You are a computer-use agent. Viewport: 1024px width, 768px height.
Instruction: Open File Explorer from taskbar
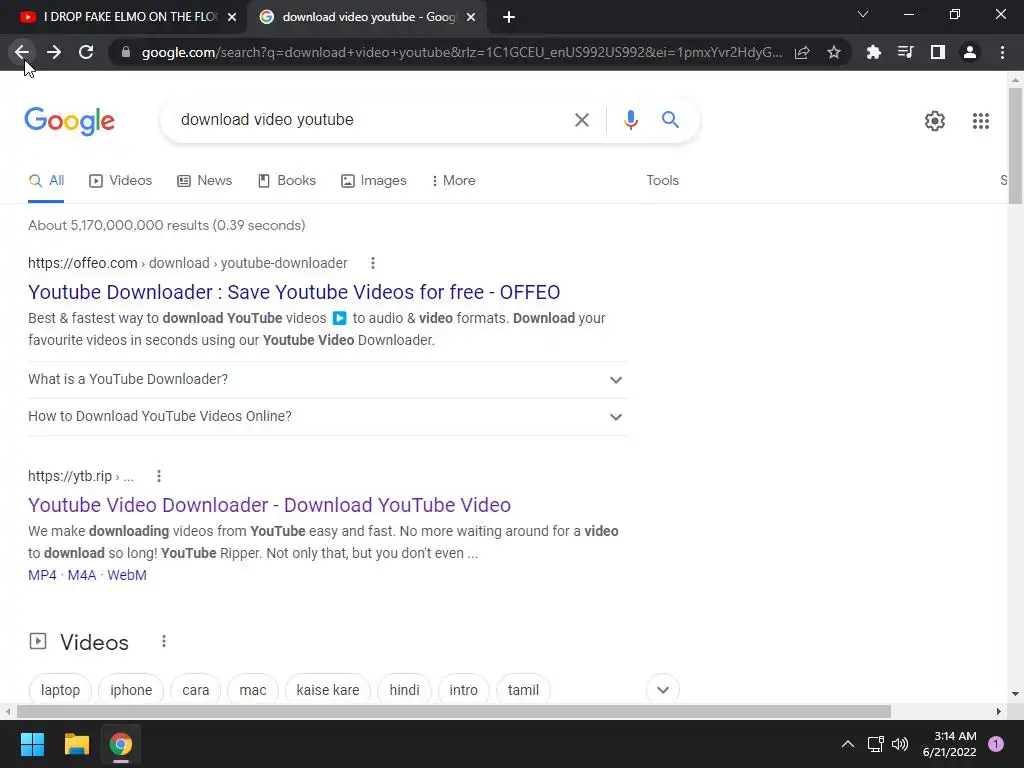(x=76, y=744)
